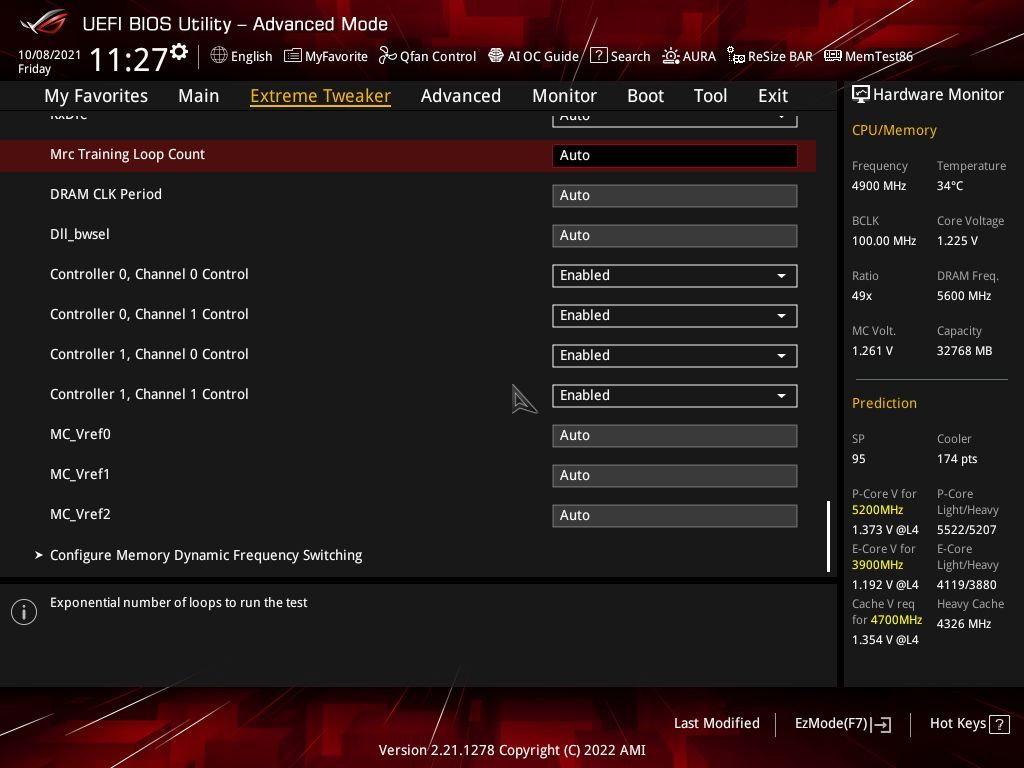The image size is (1024, 768).
Task: Open Controller 0, Channel 0 Control dropdown
Action: pyautogui.click(x=675, y=276)
